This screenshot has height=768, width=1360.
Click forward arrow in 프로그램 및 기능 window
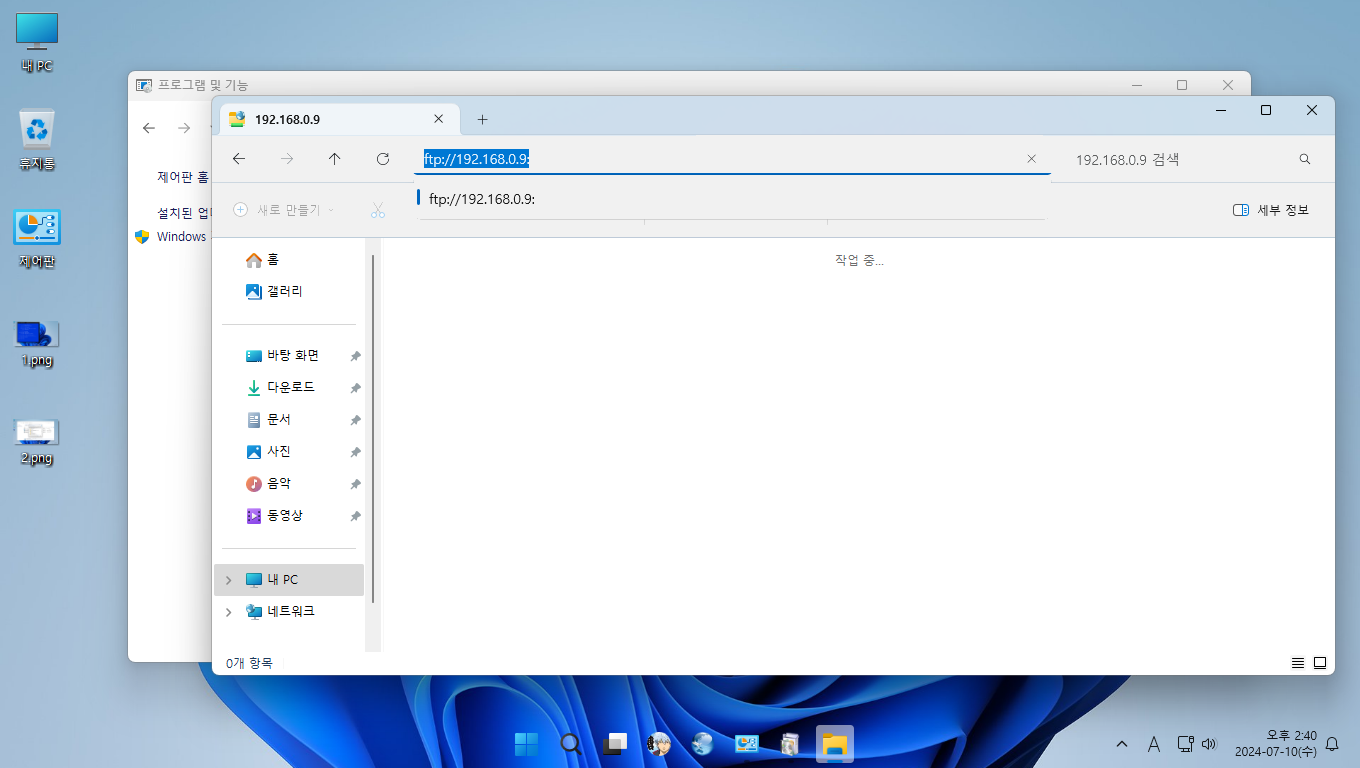(x=183, y=128)
